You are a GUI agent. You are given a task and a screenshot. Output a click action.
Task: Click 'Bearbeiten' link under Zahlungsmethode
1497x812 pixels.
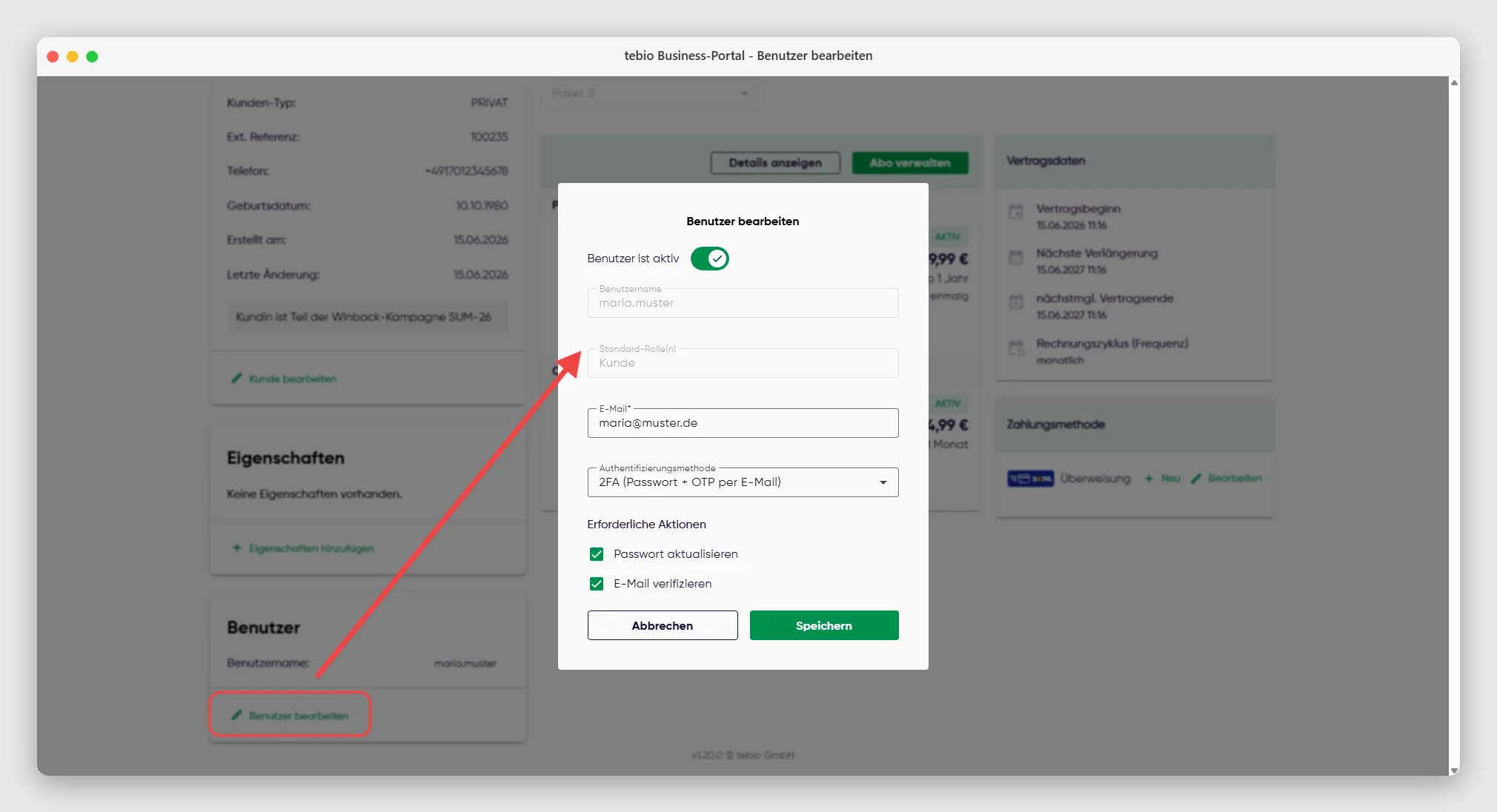(1235, 479)
